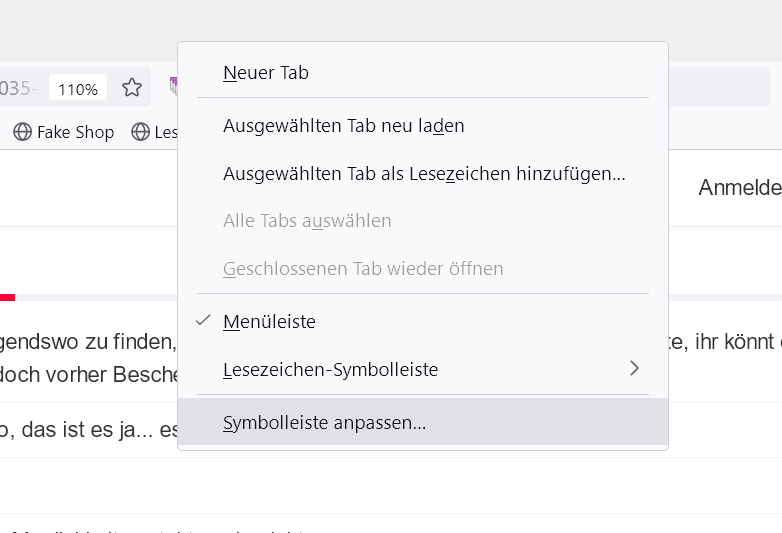
Task: Click the Lesezeichen-Symbolleiste menu label
Action: [x=330, y=370]
